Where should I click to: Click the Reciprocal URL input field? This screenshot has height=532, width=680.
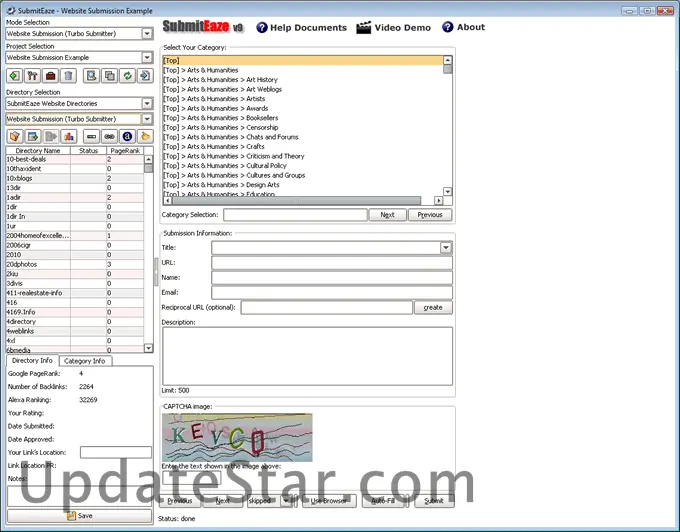(x=327, y=307)
